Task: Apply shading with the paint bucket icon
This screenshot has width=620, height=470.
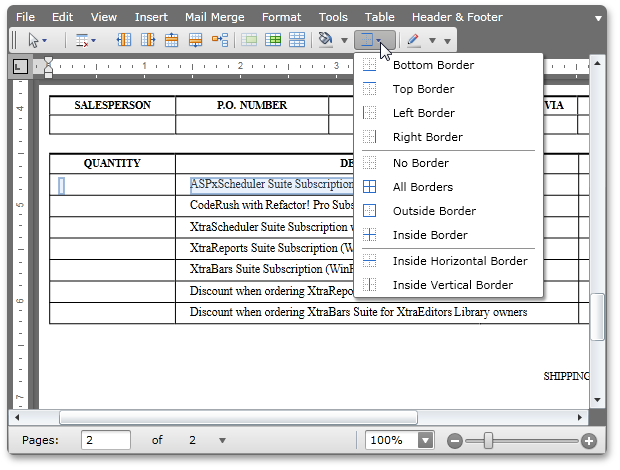Action: coord(325,40)
